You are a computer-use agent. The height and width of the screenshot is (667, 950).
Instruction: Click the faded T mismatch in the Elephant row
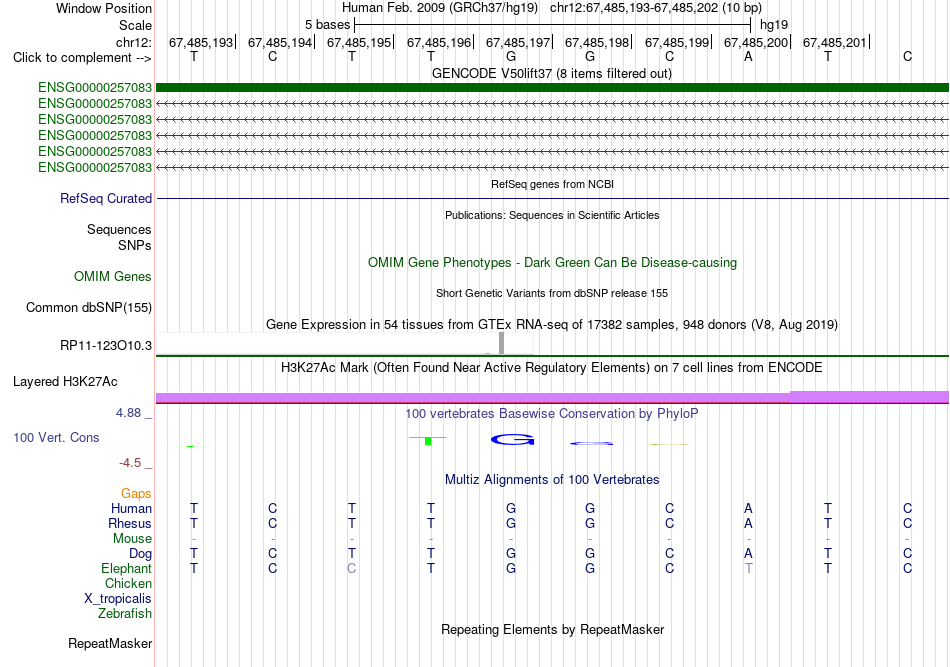749,568
